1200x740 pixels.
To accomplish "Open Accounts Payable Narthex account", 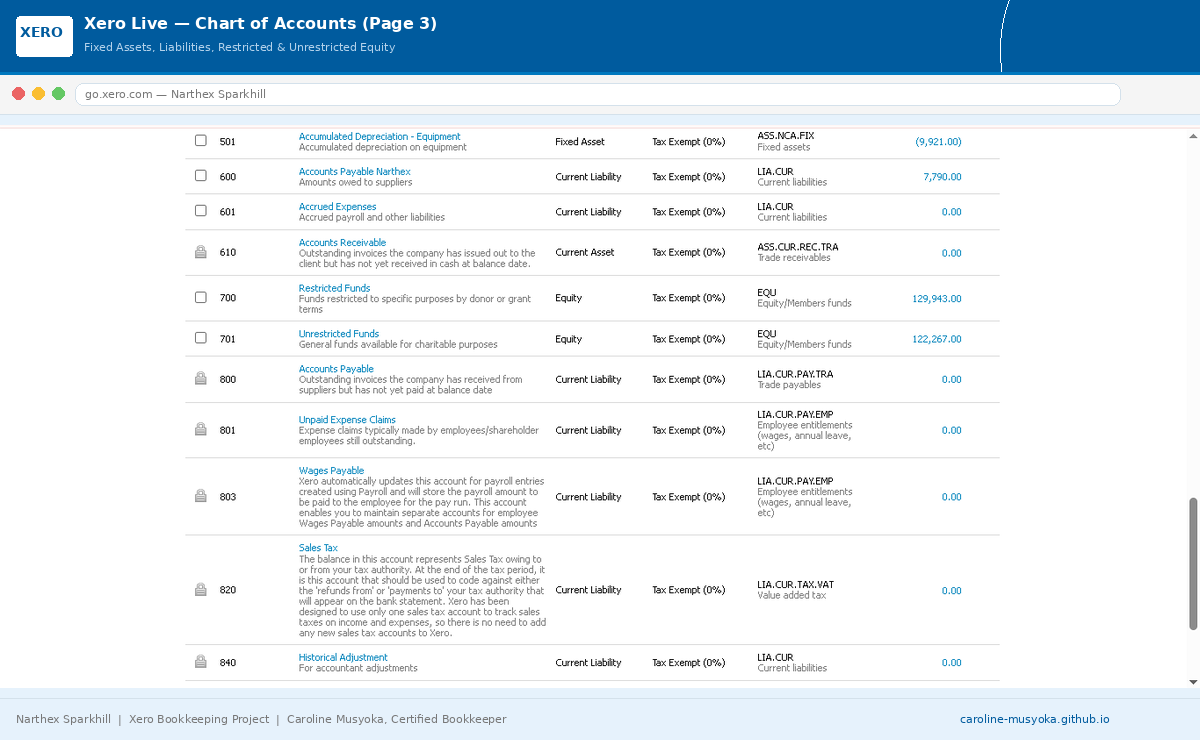I will (355, 172).
